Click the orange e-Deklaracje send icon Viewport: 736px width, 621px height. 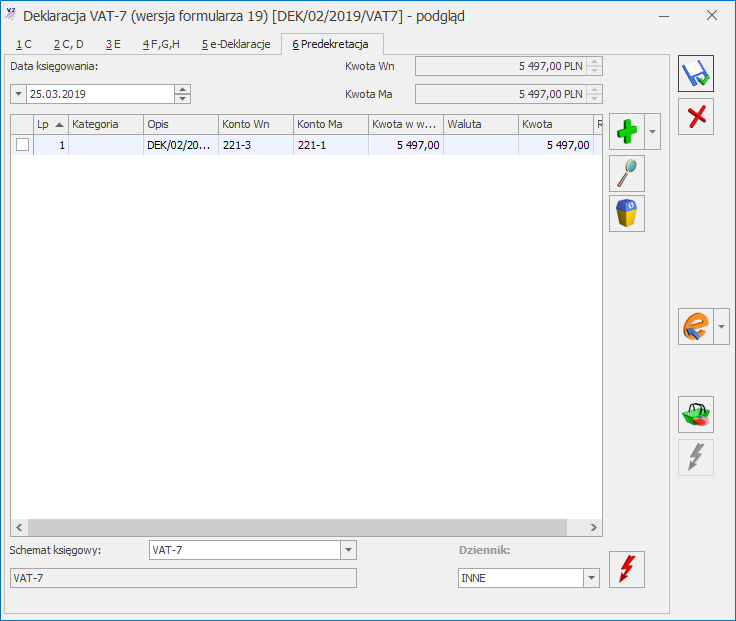pos(696,327)
